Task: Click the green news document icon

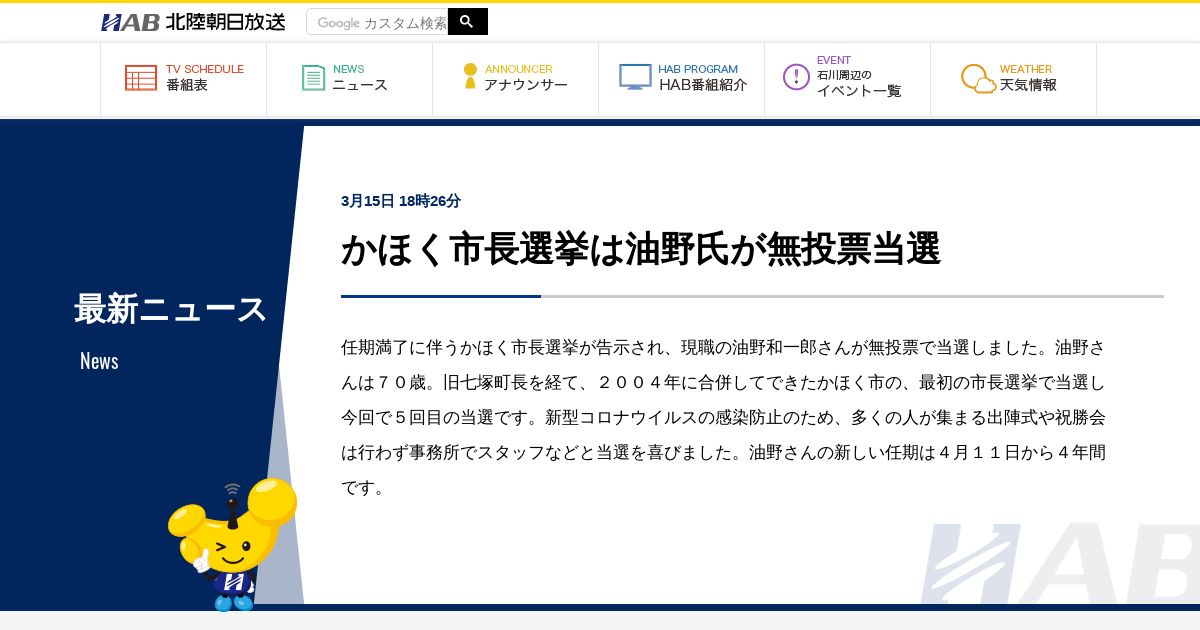Action: pyautogui.click(x=314, y=78)
